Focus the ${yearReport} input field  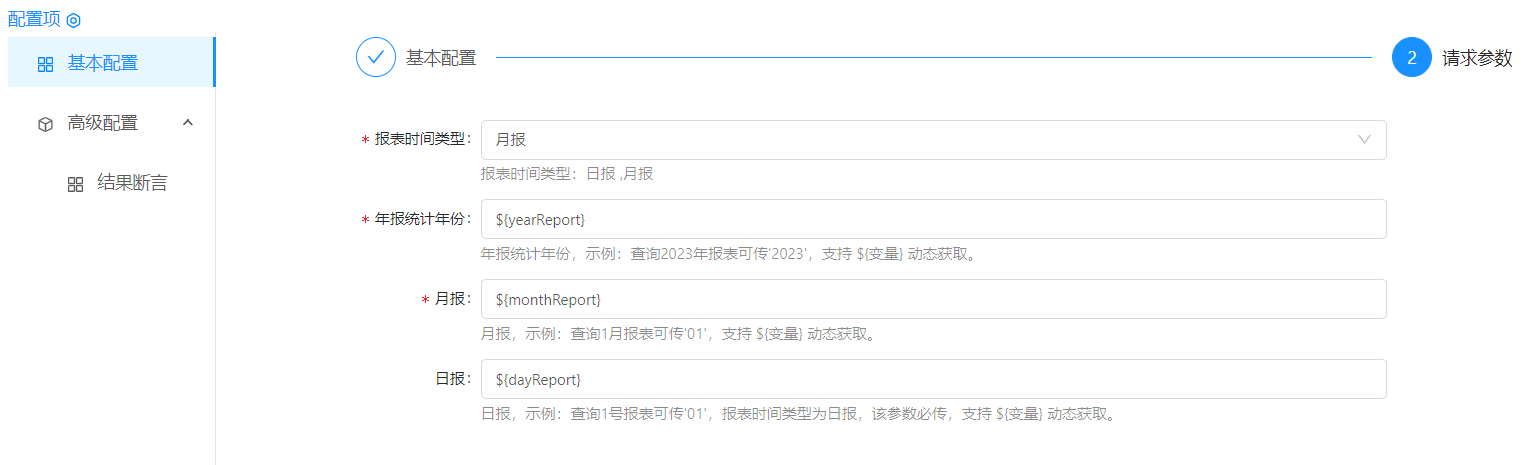click(x=933, y=219)
